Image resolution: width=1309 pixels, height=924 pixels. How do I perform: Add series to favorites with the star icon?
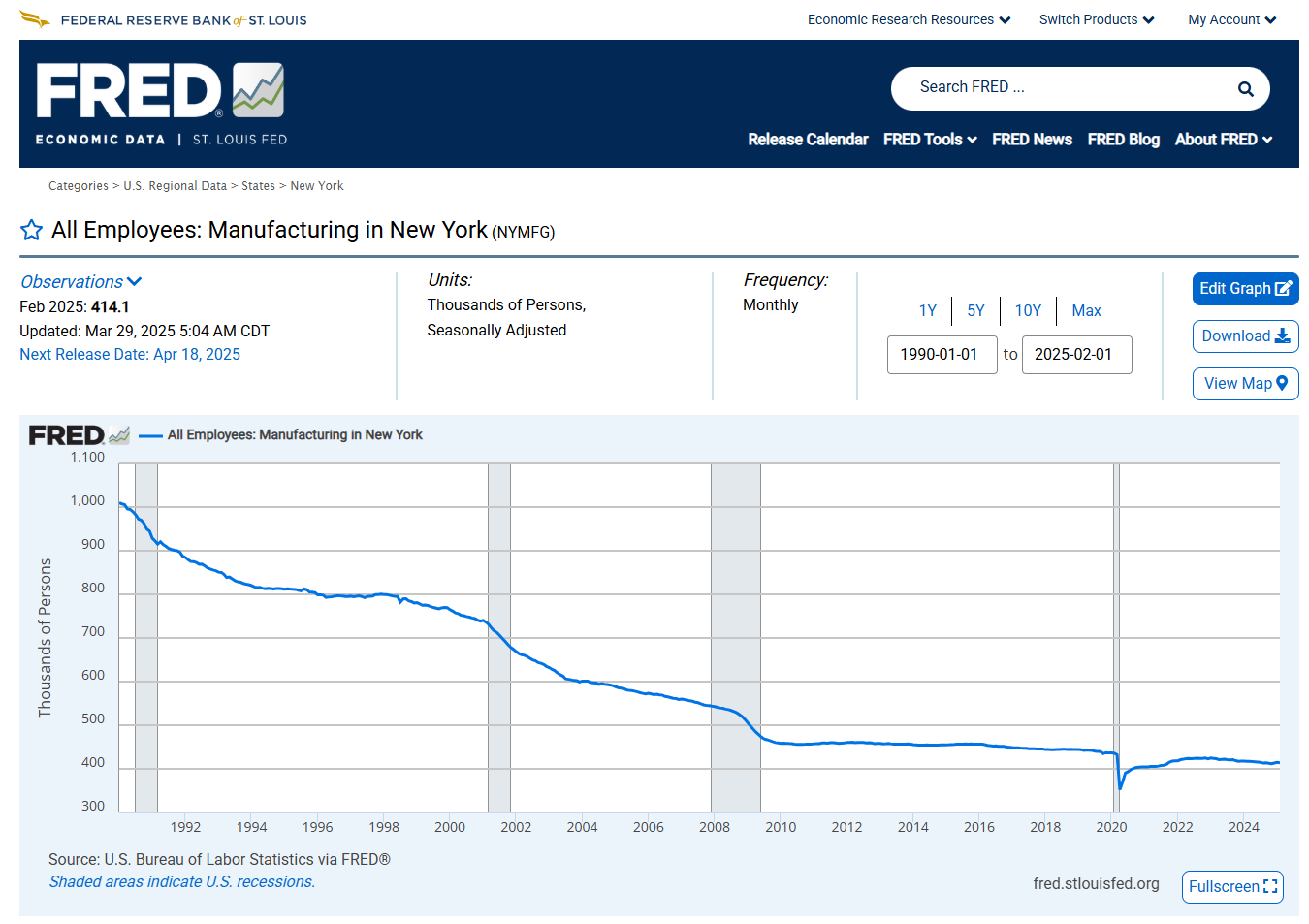31,230
